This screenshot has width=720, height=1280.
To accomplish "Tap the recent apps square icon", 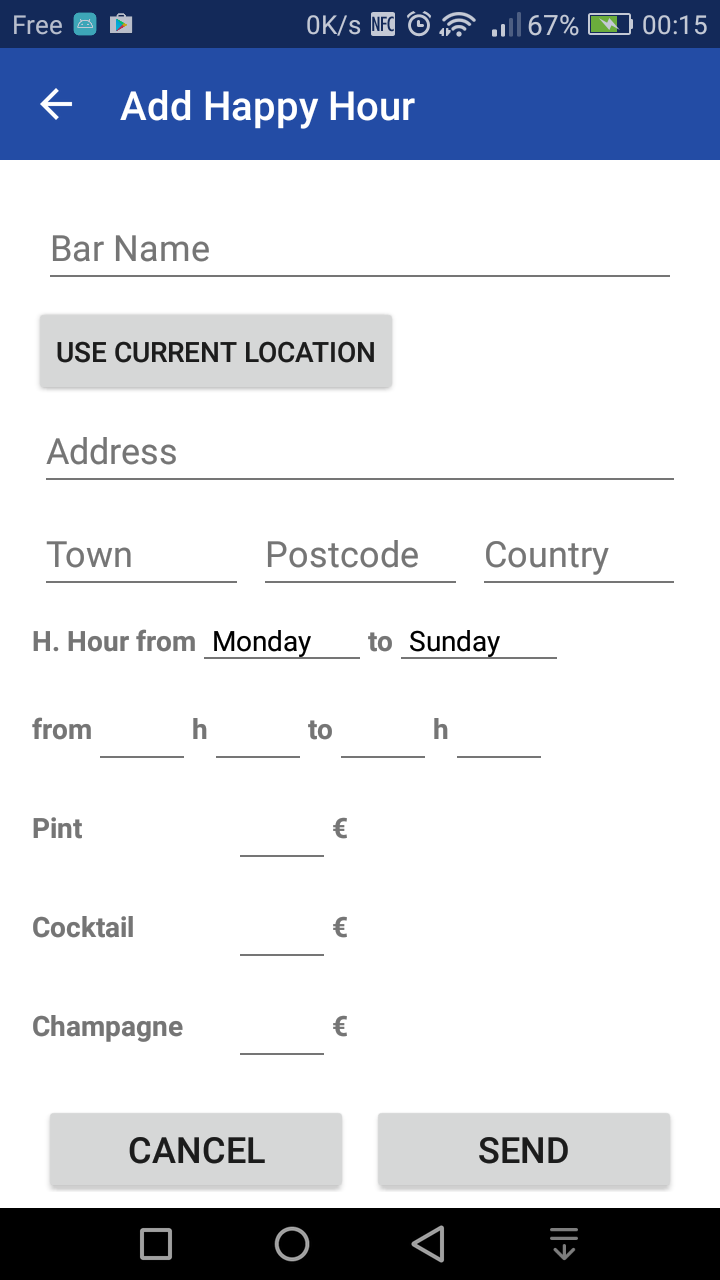I will pos(156,1244).
